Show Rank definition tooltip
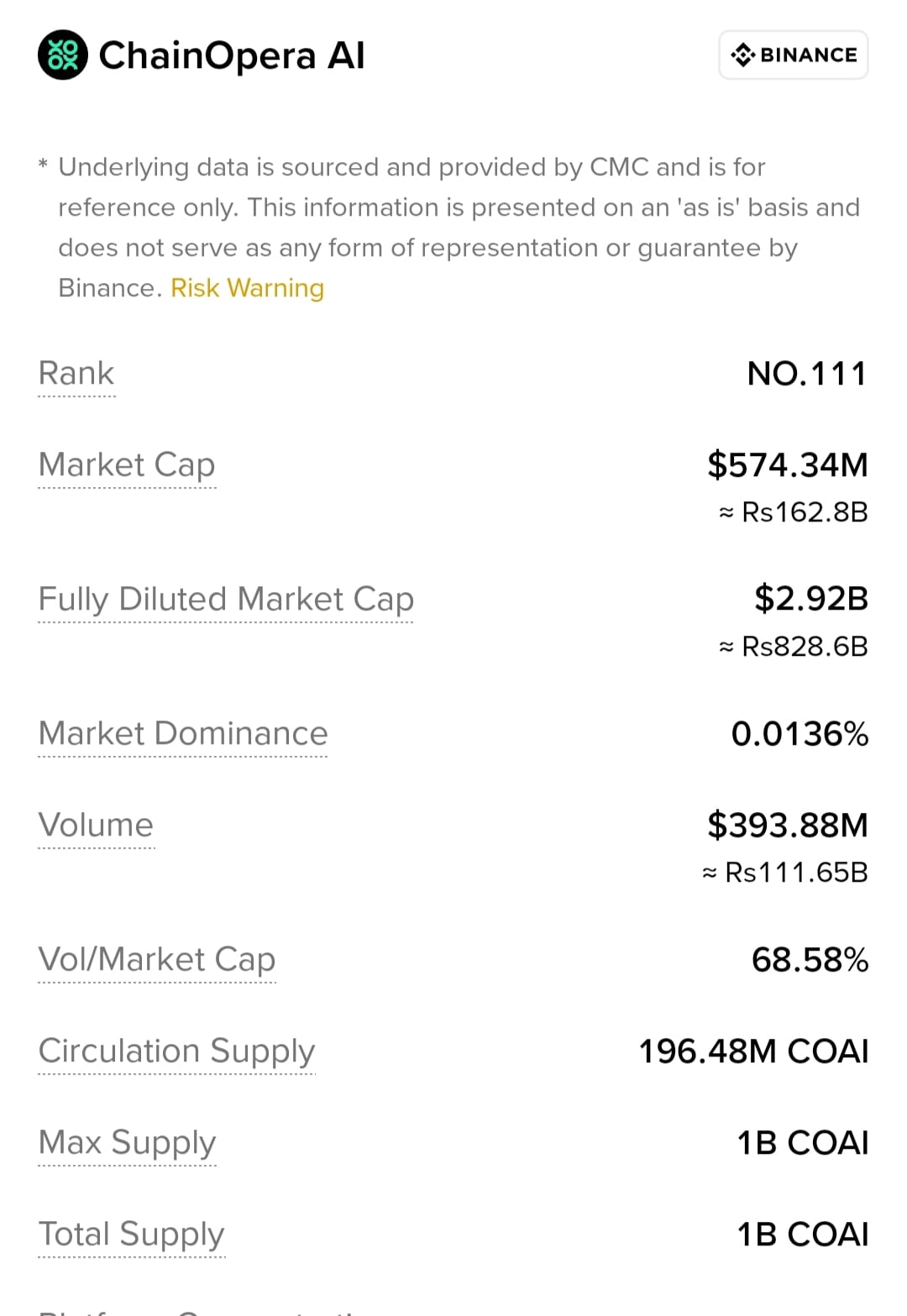The image size is (907, 1316). point(76,373)
